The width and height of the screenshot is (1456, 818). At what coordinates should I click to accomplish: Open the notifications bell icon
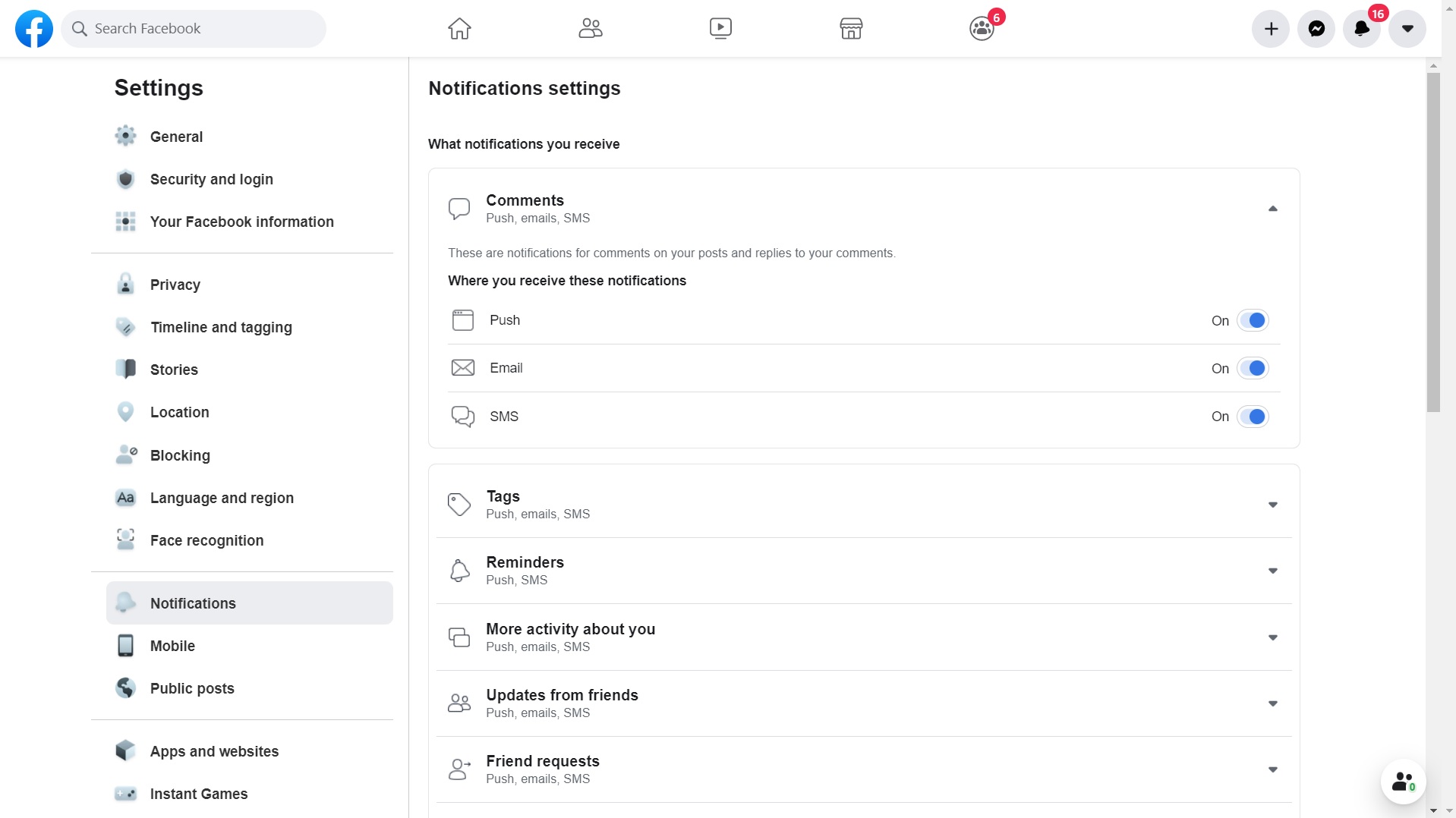coord(1362,29)
